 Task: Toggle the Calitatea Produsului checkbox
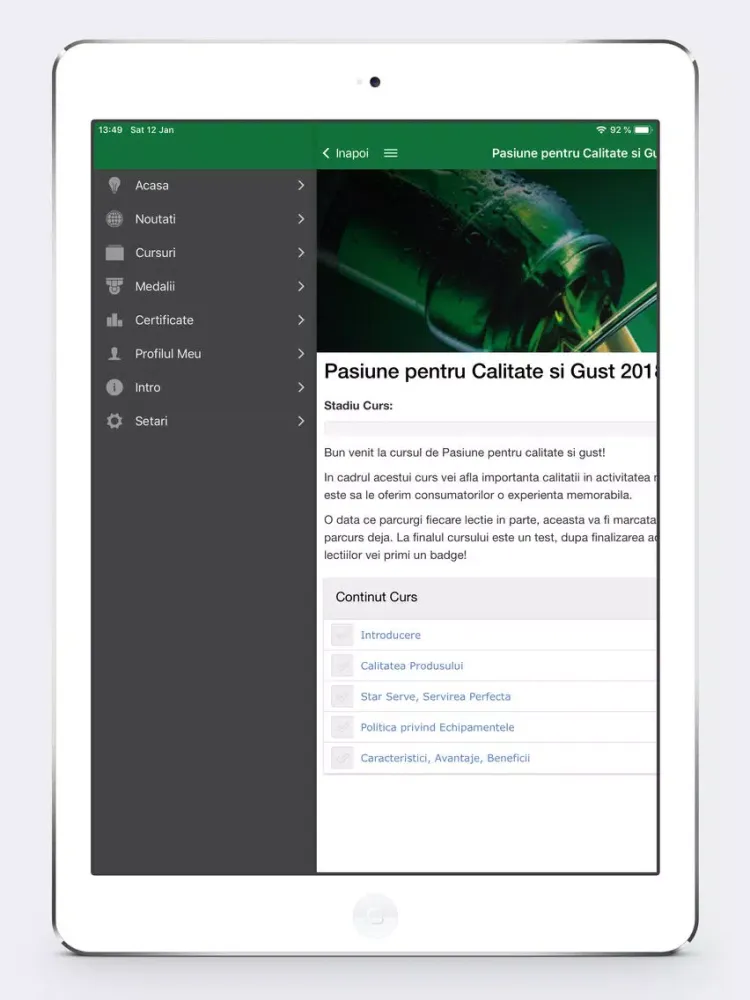click(x=342, y=665)
